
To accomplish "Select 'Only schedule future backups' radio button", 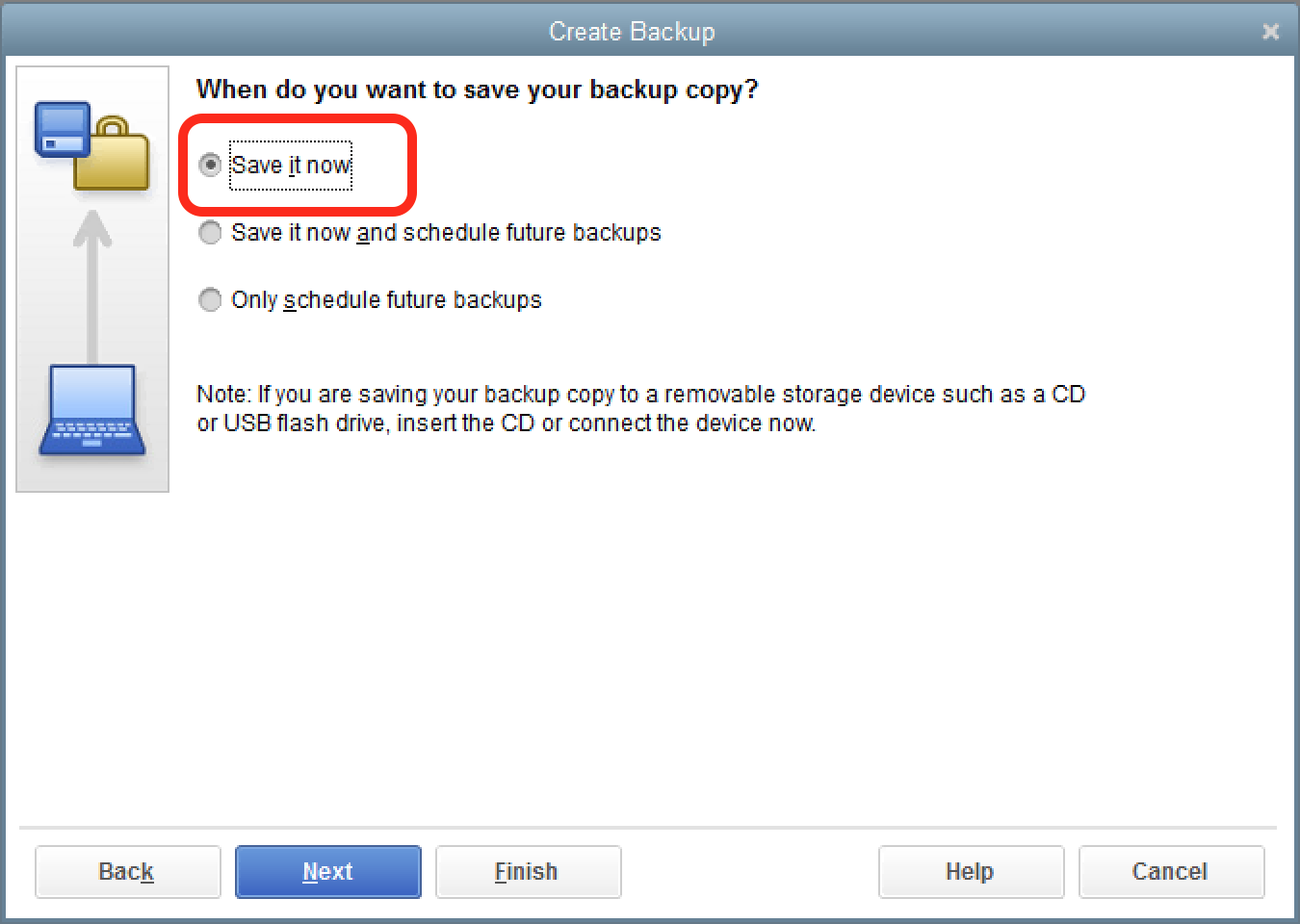I will (210, 300).
